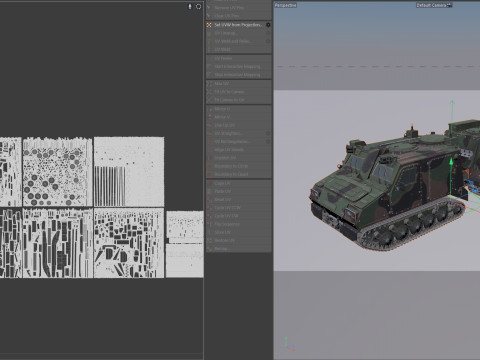This screenshot has height=360, width=480.
Task: Select the UV Peeler entry
Action: 239,58
